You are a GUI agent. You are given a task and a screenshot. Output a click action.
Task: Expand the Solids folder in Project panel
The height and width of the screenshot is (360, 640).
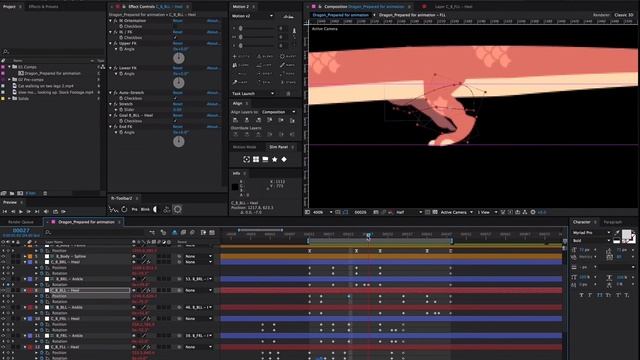point(9,98)
